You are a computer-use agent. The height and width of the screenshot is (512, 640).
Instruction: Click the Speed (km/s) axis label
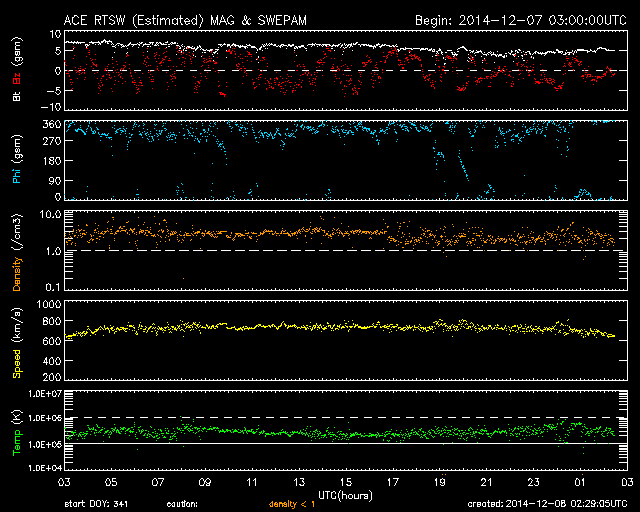click(17, 341)
